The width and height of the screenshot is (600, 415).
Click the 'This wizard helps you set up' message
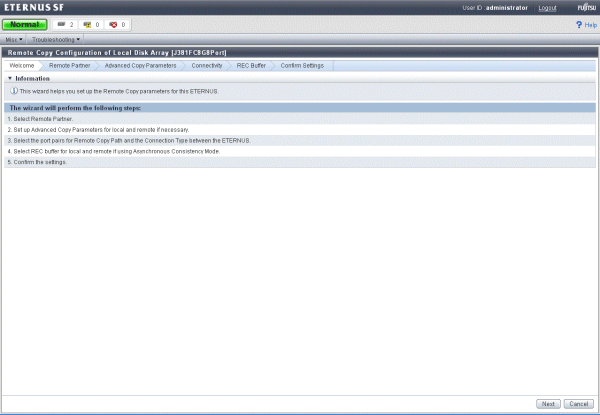[x=119, y=91]
